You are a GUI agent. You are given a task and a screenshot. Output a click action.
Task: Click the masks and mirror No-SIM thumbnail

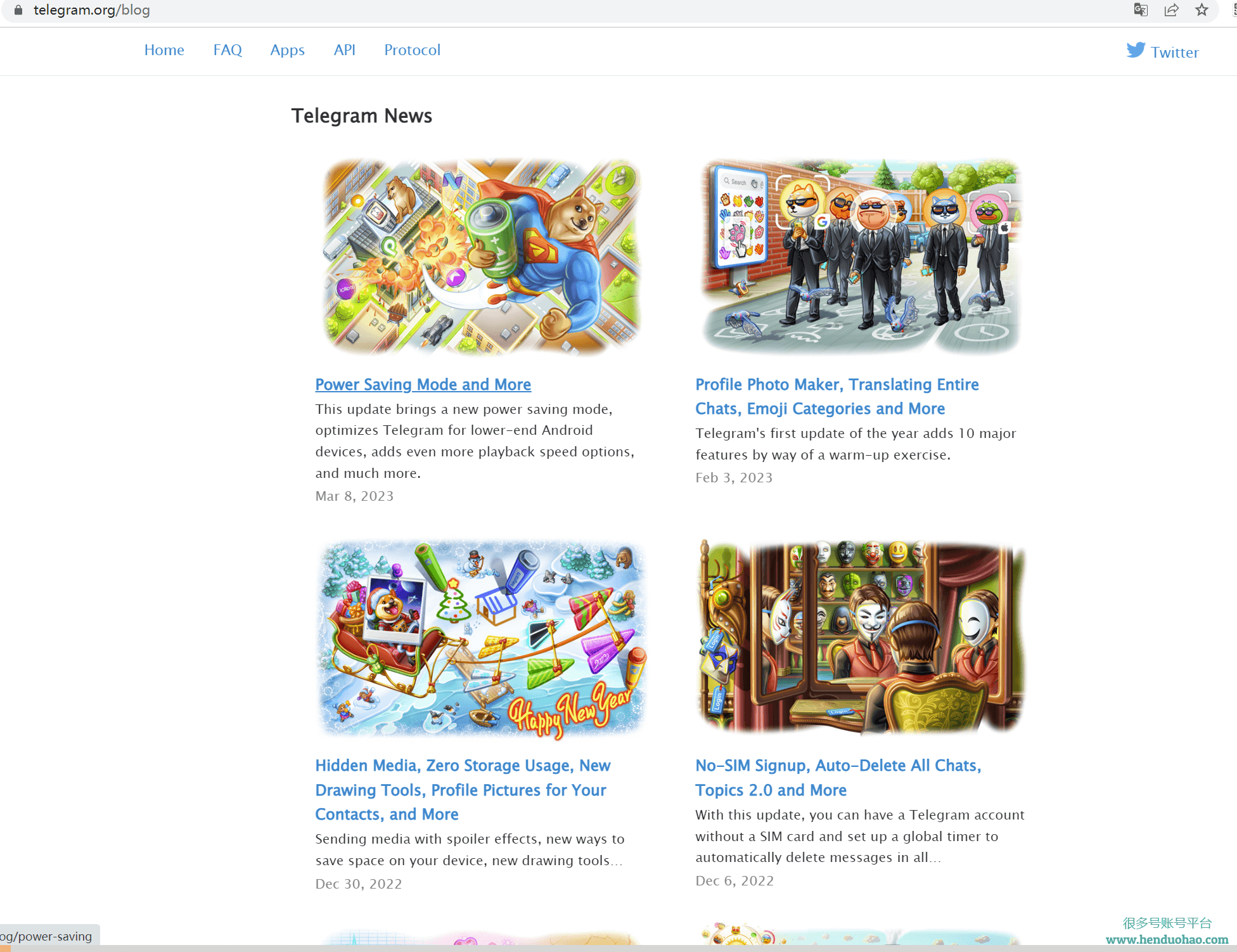(x=861, y=637)
